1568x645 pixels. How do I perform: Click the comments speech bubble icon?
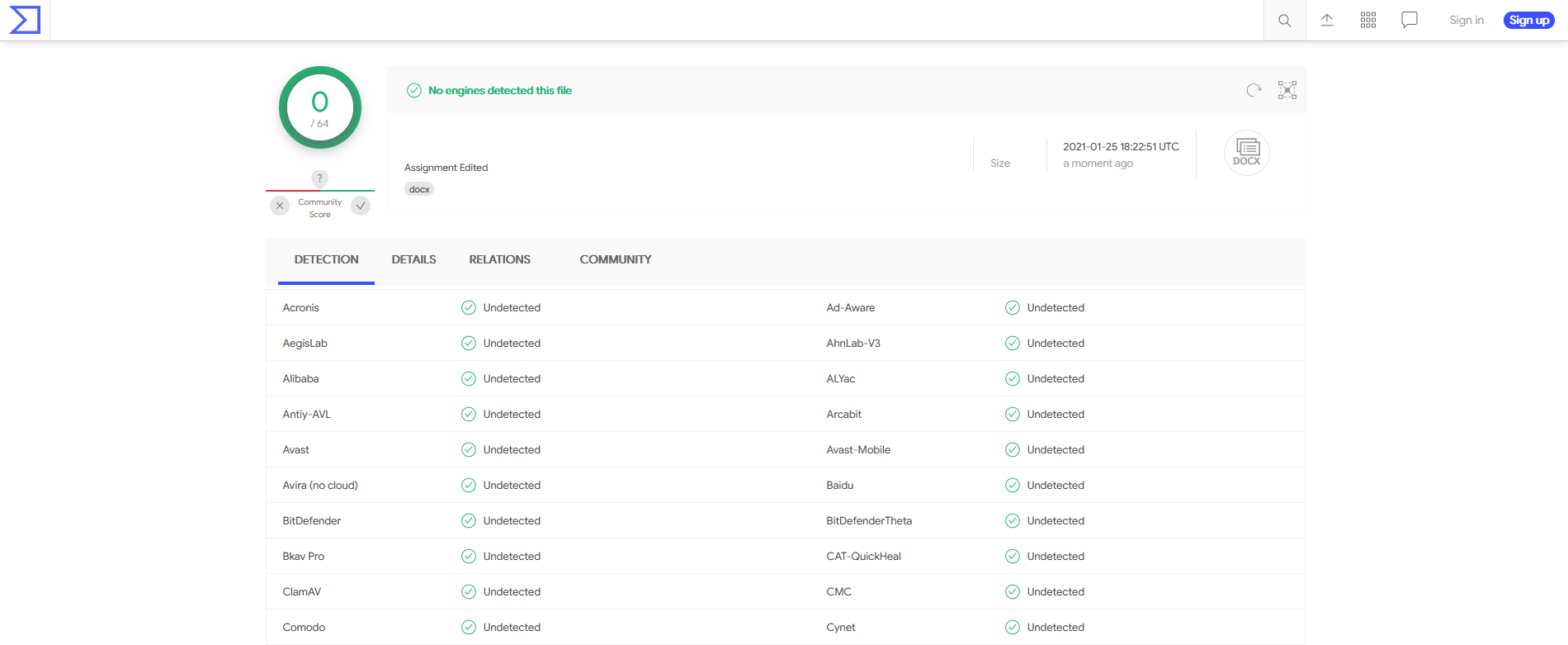(x=1410, y=21)
